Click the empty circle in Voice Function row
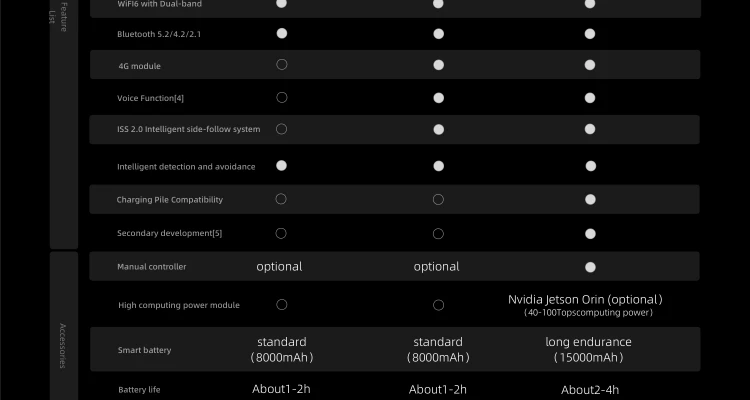This screenshot has height=400, width=750. coord(281,98)
